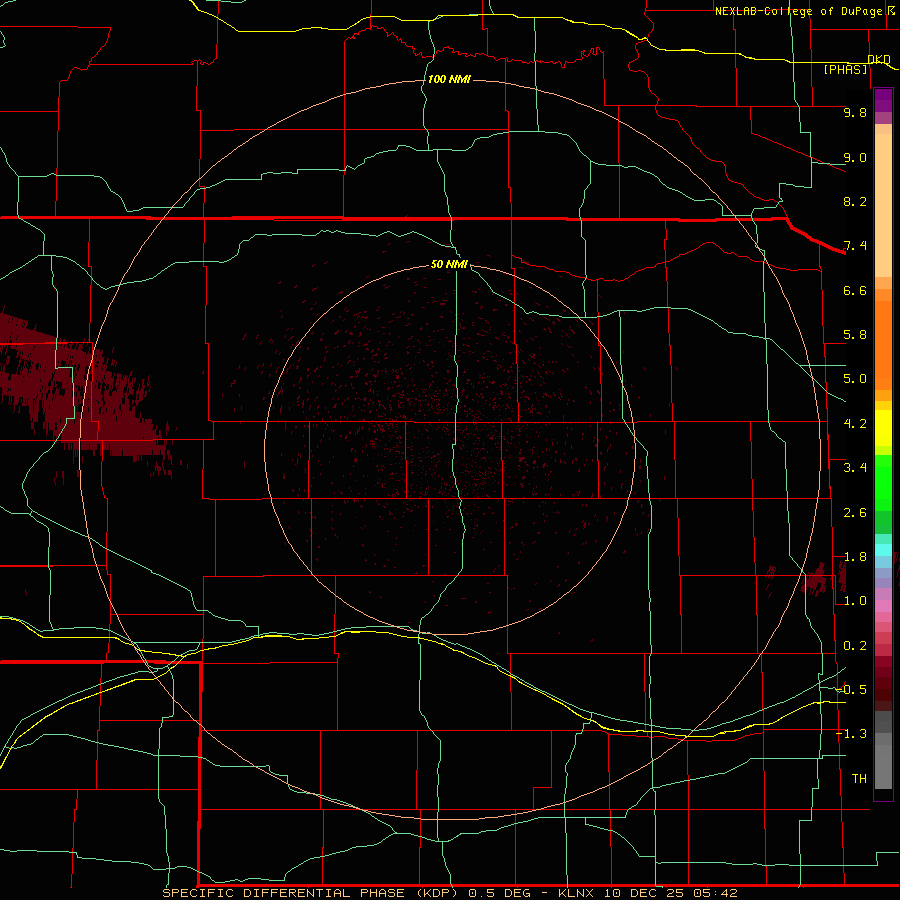Click the 100 NMI range ring label
900x900 pixels.
[x=449, y=79]
